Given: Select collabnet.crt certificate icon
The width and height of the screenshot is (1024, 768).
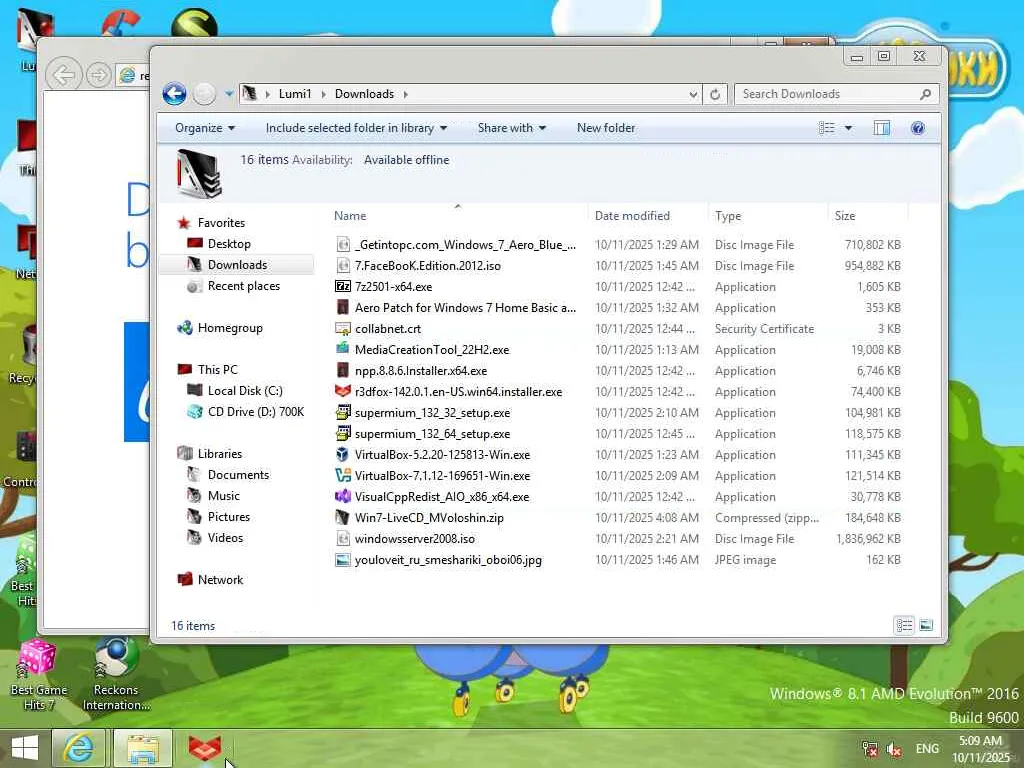Looking at the screenshot, I should click(x=343, y=328).
